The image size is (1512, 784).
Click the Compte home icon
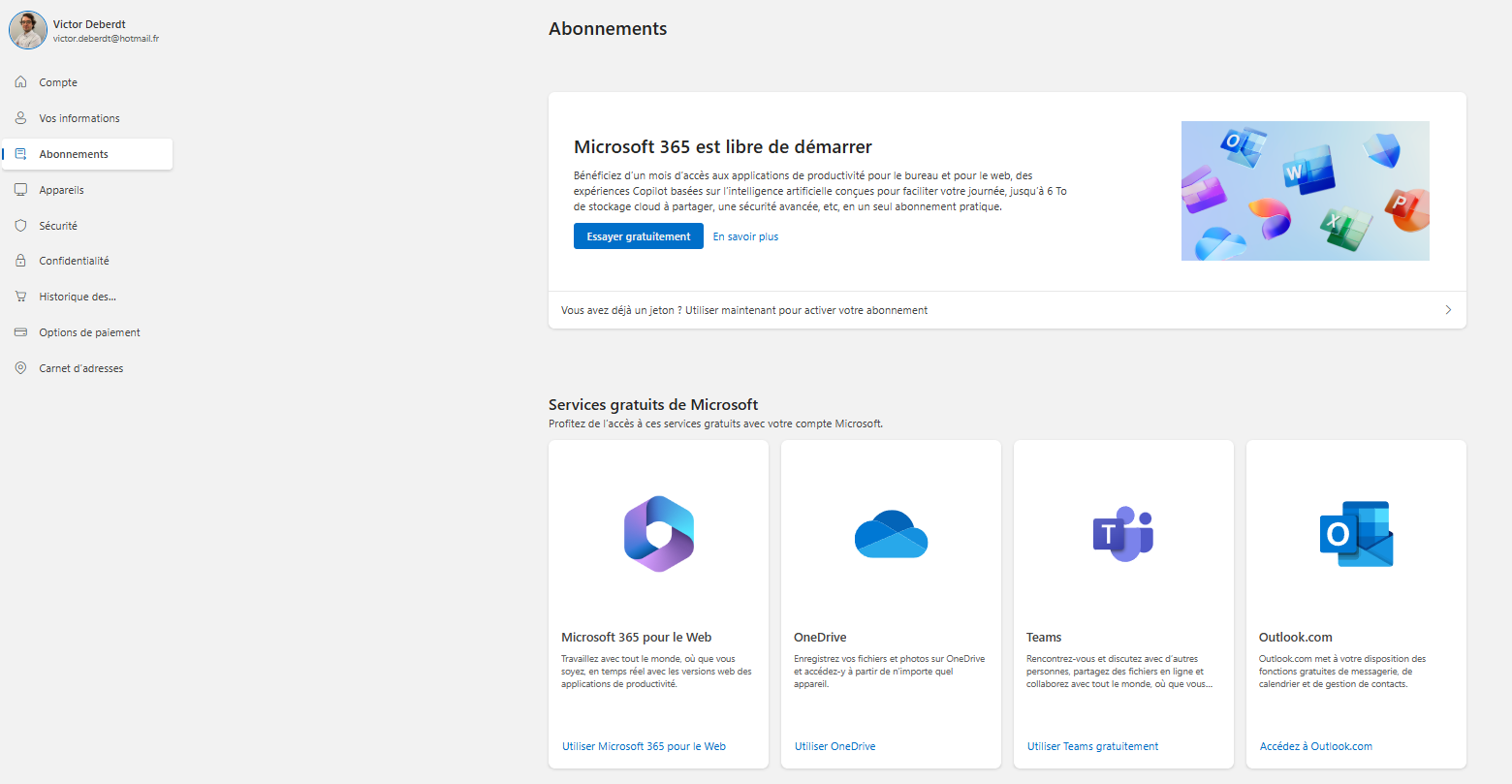[20, 82]
